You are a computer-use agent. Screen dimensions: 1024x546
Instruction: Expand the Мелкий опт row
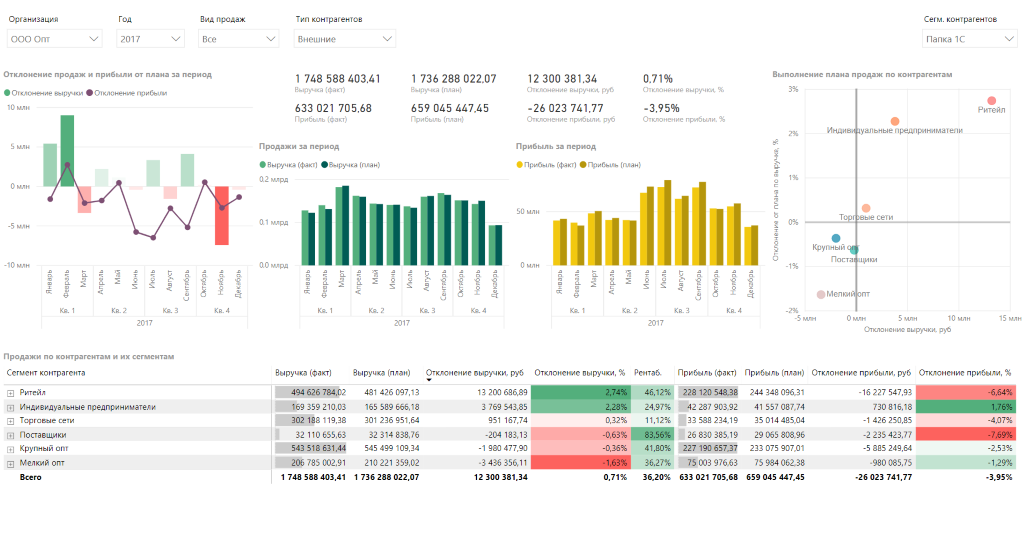[x=10, y=464]
